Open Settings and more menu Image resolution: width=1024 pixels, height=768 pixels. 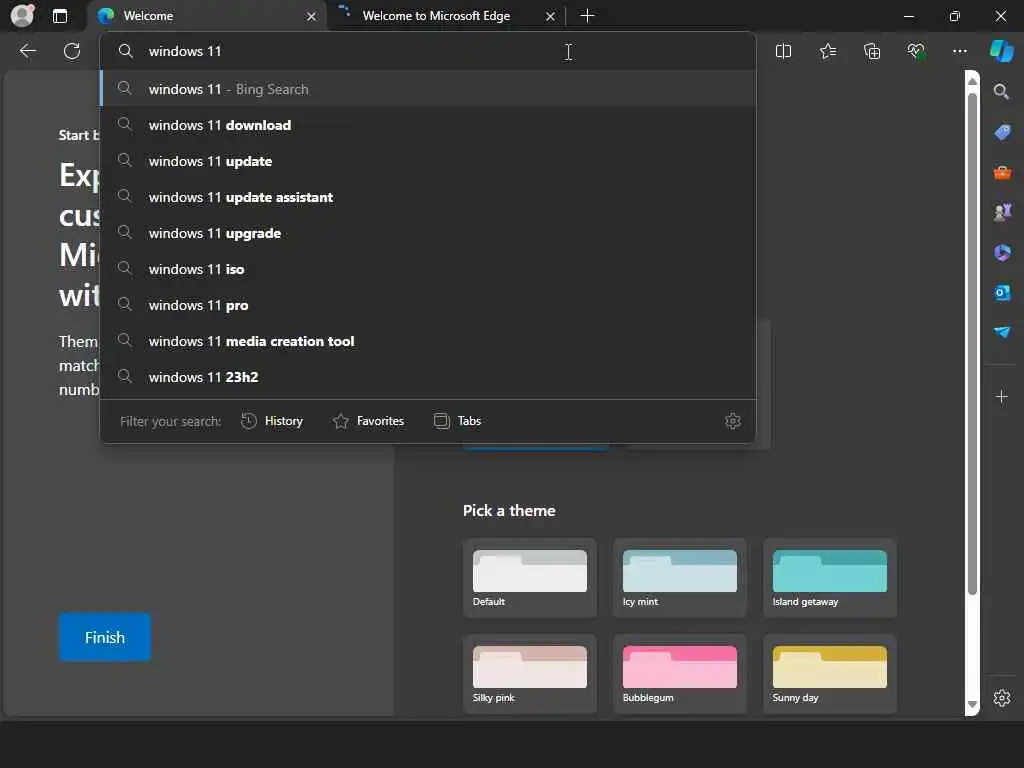click(959, 51)
